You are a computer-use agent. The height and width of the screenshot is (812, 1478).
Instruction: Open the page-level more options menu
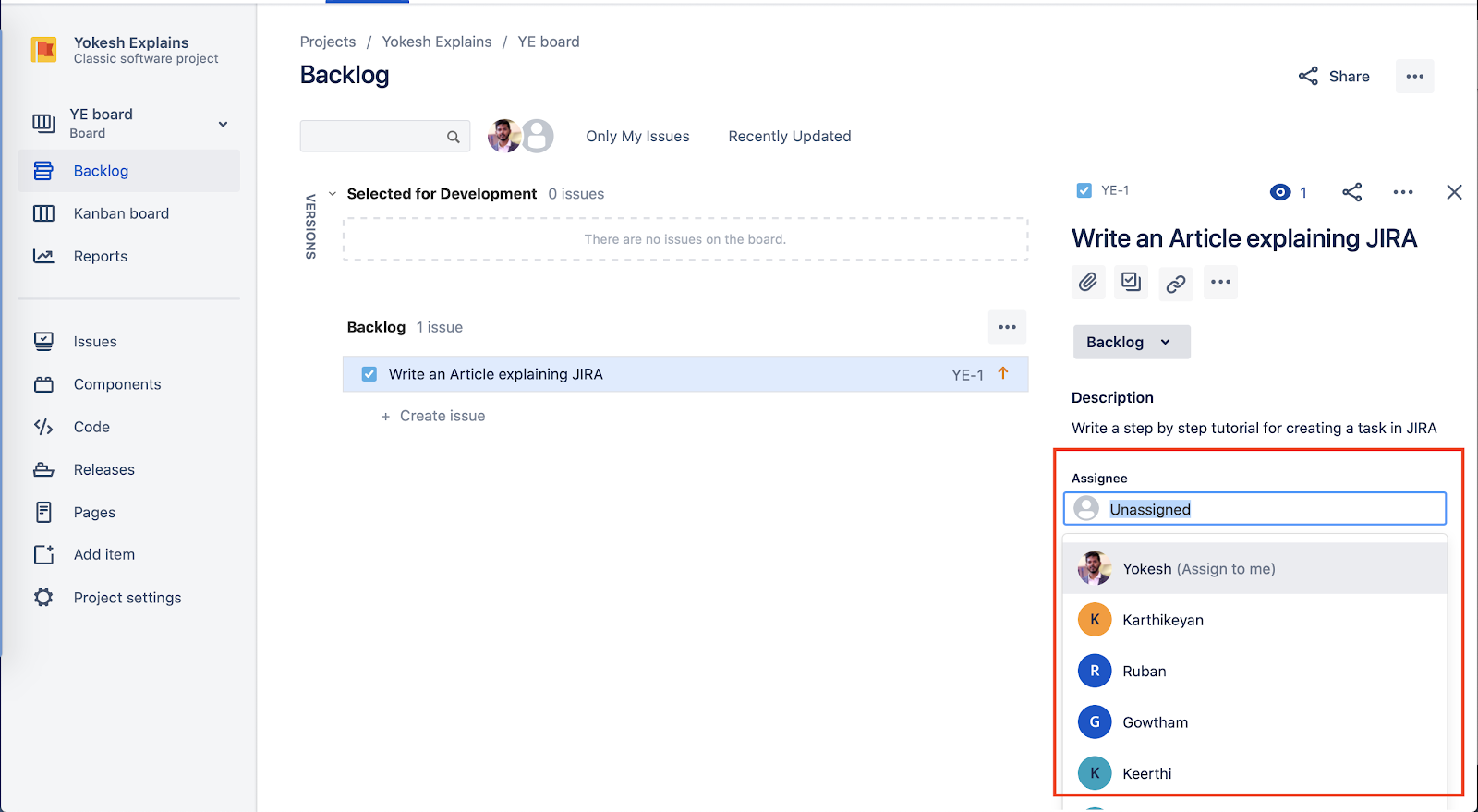[x=1415, y=77]
